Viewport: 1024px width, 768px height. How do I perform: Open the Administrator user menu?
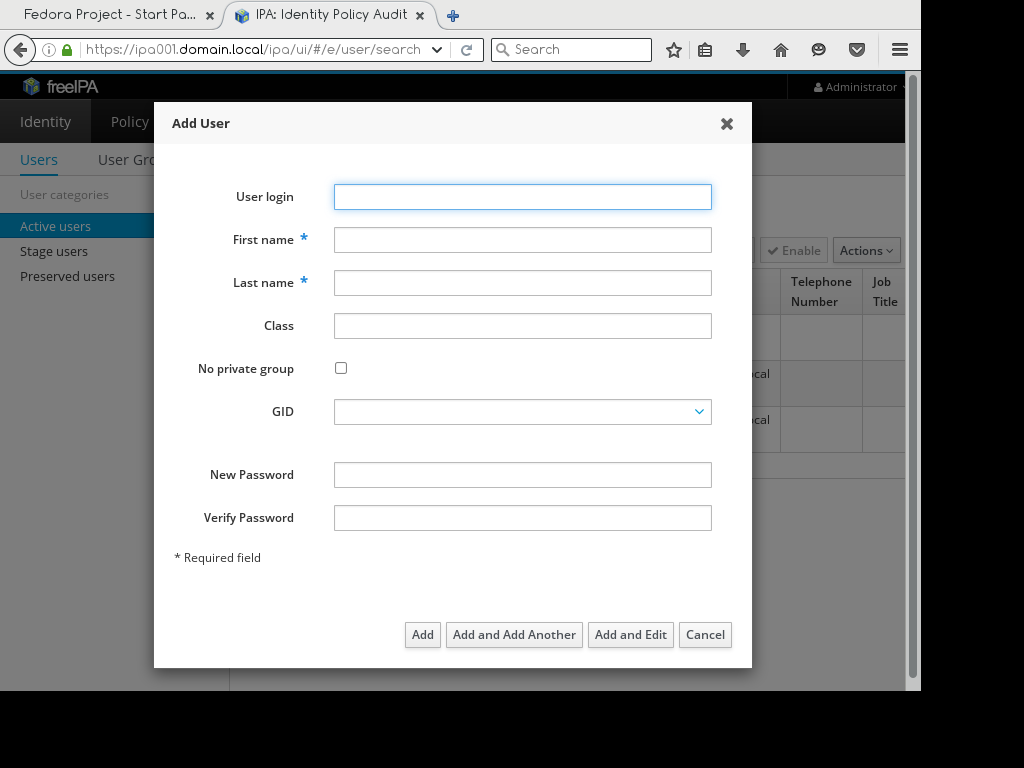coord(859,87)
